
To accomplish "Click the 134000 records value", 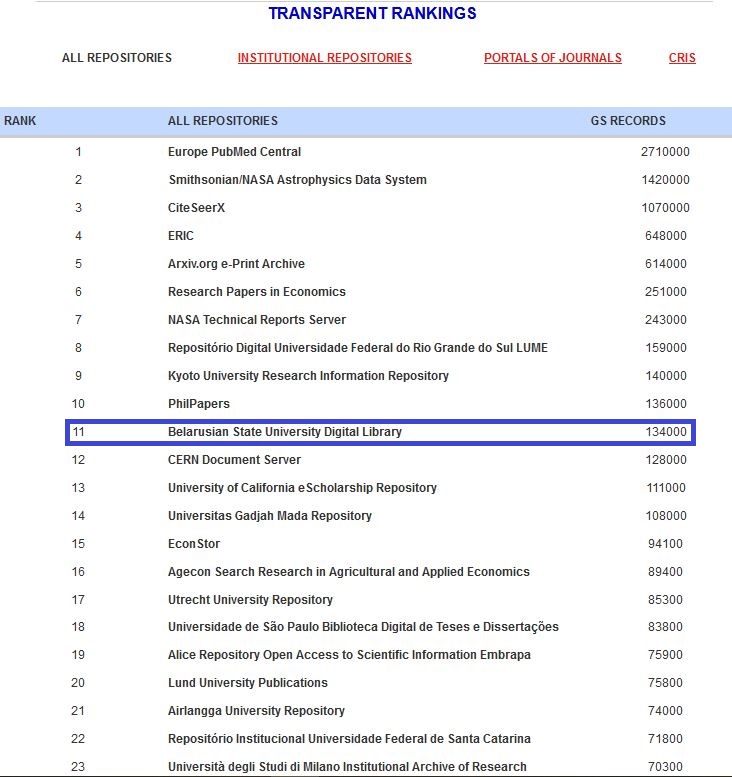I will pyautogui.click(x=666, y=432).
